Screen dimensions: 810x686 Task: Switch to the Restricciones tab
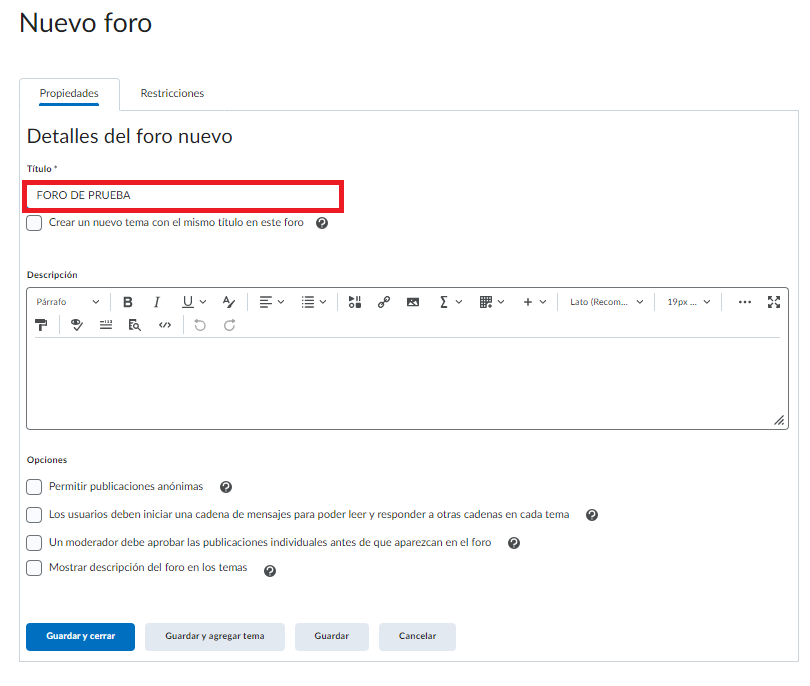(172, 93)
